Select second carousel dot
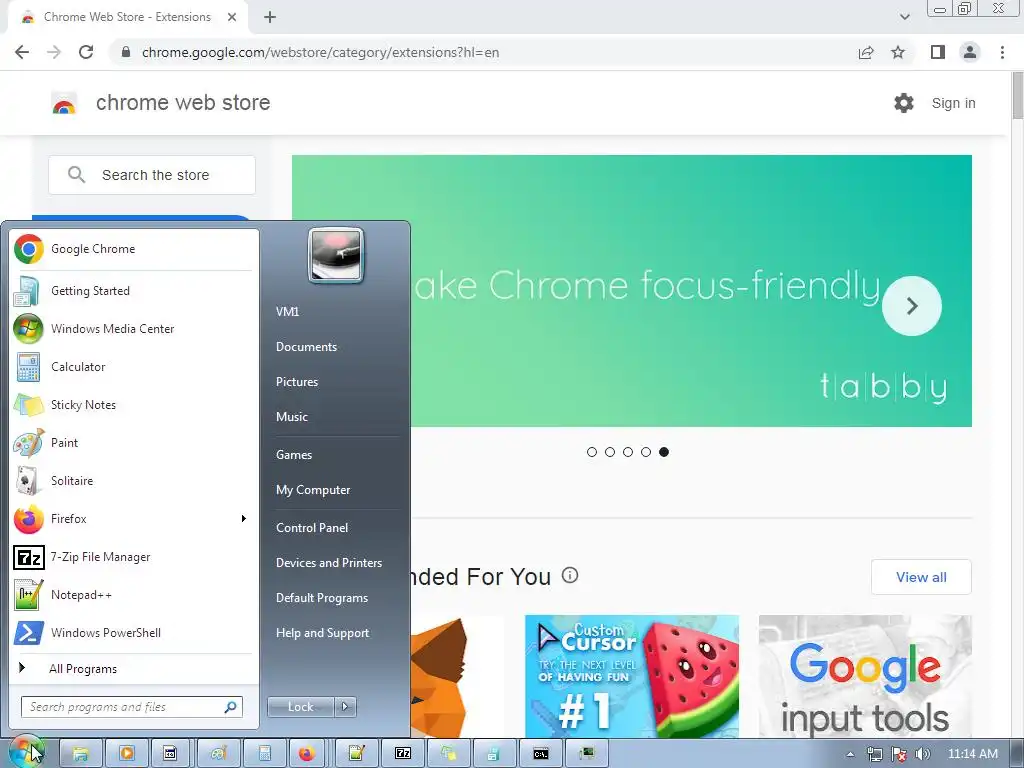This screenshot has height=768, width=1024. (610, 452)
